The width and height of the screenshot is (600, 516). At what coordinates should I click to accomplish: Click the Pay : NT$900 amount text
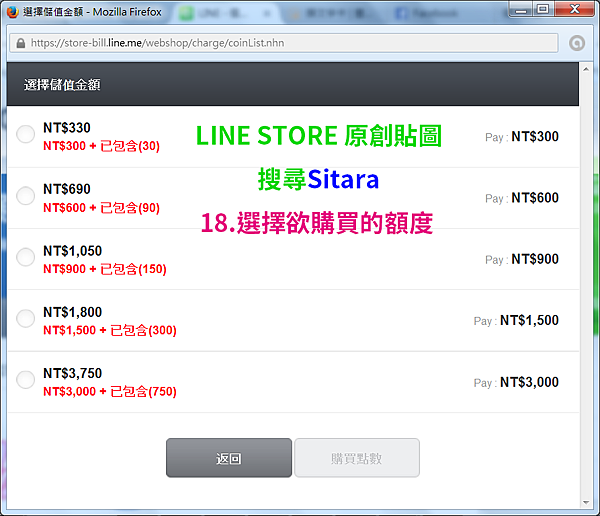(x=522, y=259)
